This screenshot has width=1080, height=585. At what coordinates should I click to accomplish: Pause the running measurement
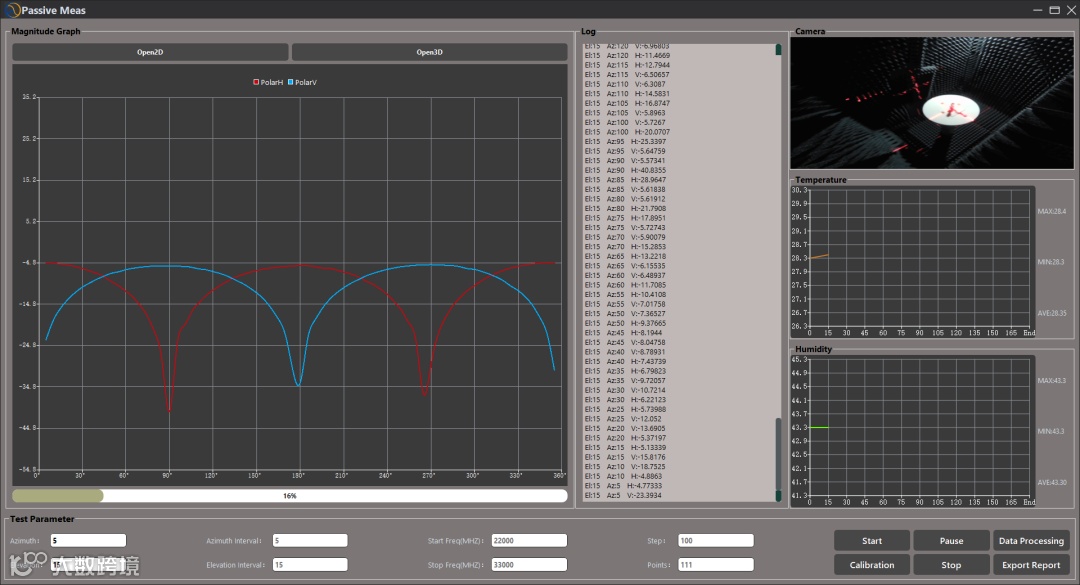(951, 541)
